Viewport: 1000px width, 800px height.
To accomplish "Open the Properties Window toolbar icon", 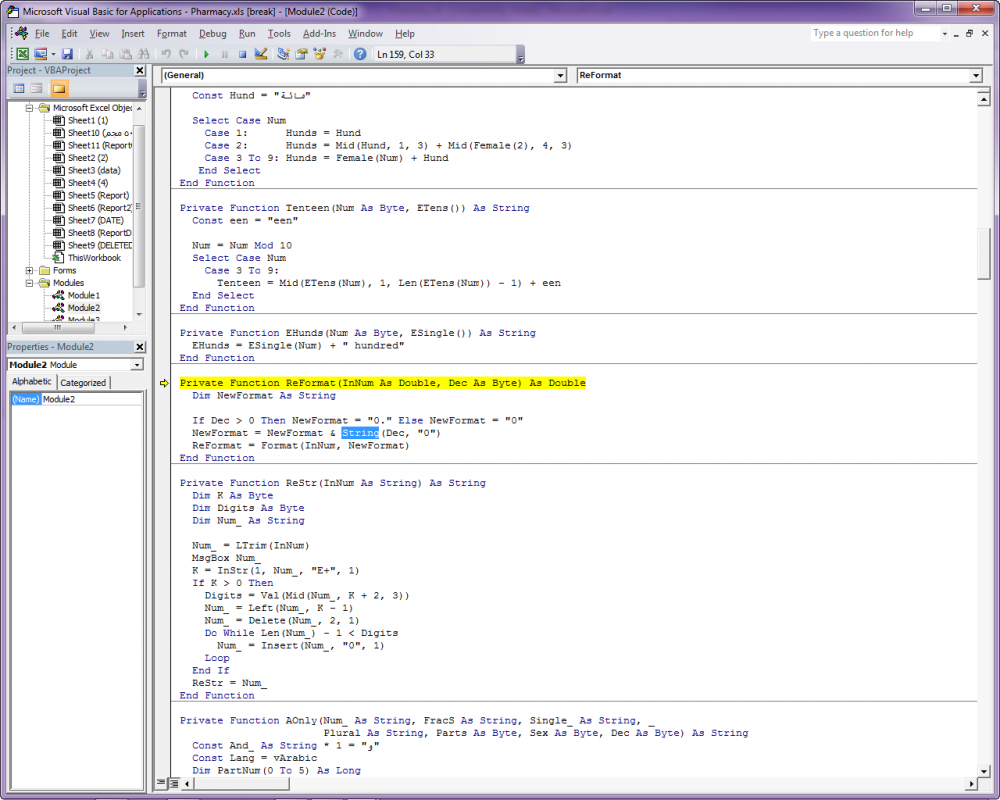I will coord(301,54).
